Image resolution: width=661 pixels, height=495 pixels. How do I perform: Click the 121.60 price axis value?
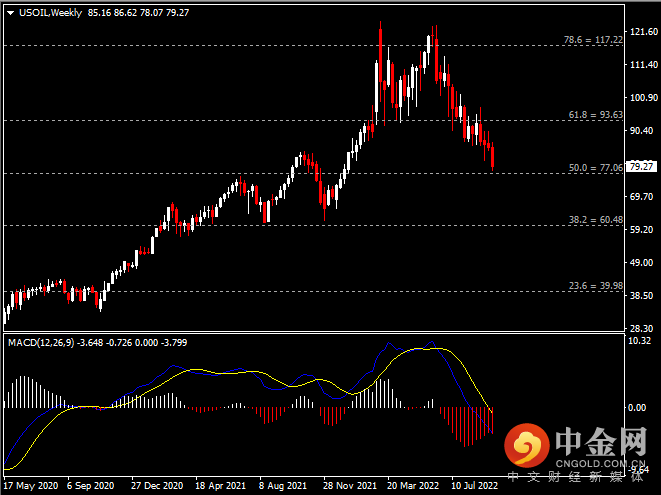tap(644, 32)
